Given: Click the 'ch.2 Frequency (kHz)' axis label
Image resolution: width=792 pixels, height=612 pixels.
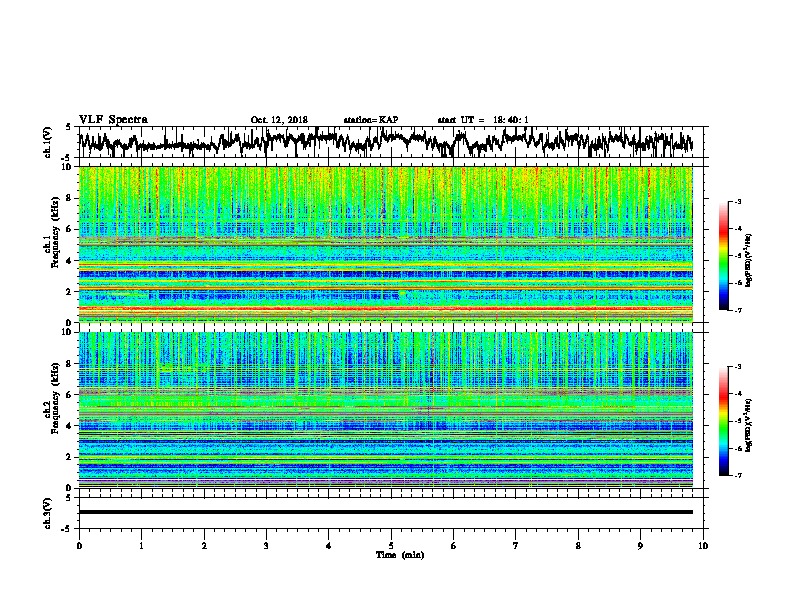Looking at the screenshot, I should [51, 398].
